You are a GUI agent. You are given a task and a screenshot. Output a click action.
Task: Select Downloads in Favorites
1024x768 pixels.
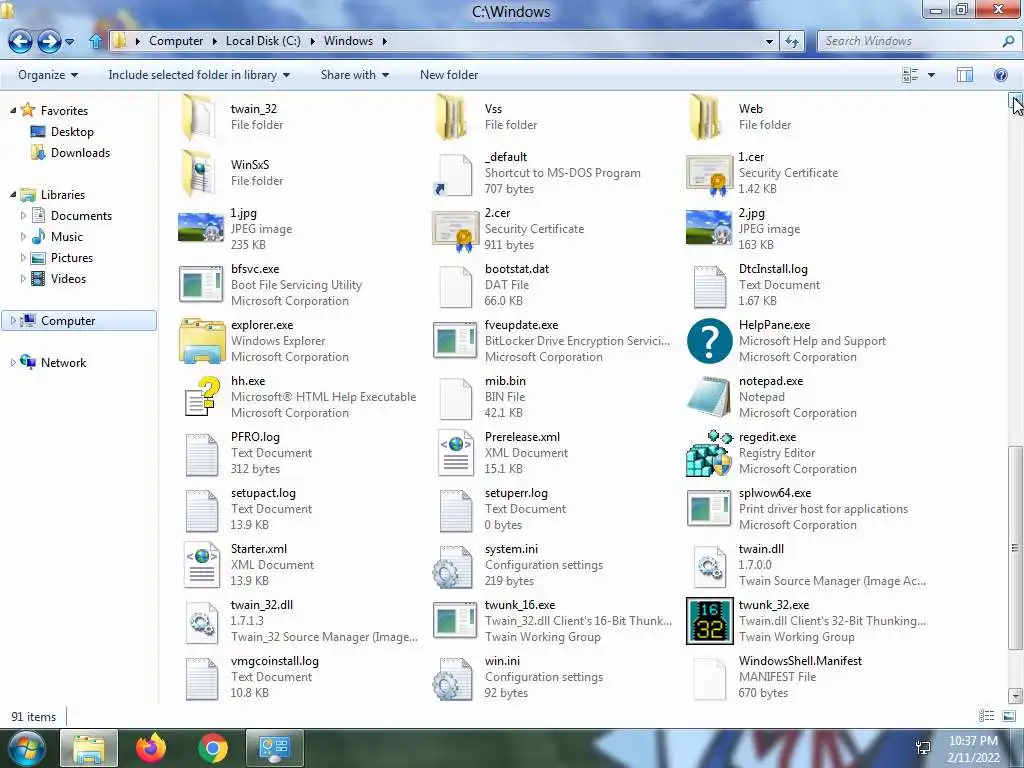[80, 153]
